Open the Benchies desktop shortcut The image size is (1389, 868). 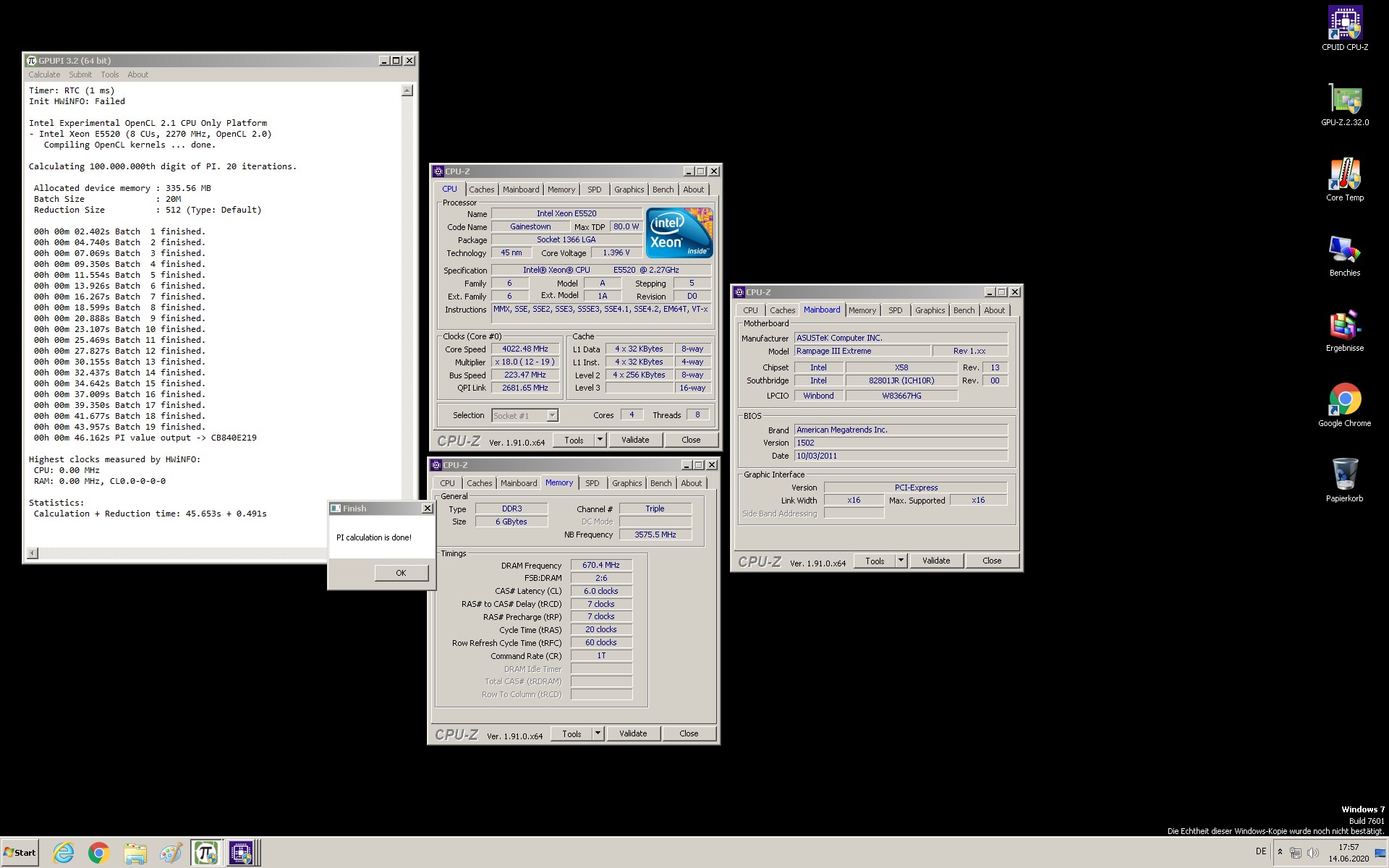point(1345,255)
